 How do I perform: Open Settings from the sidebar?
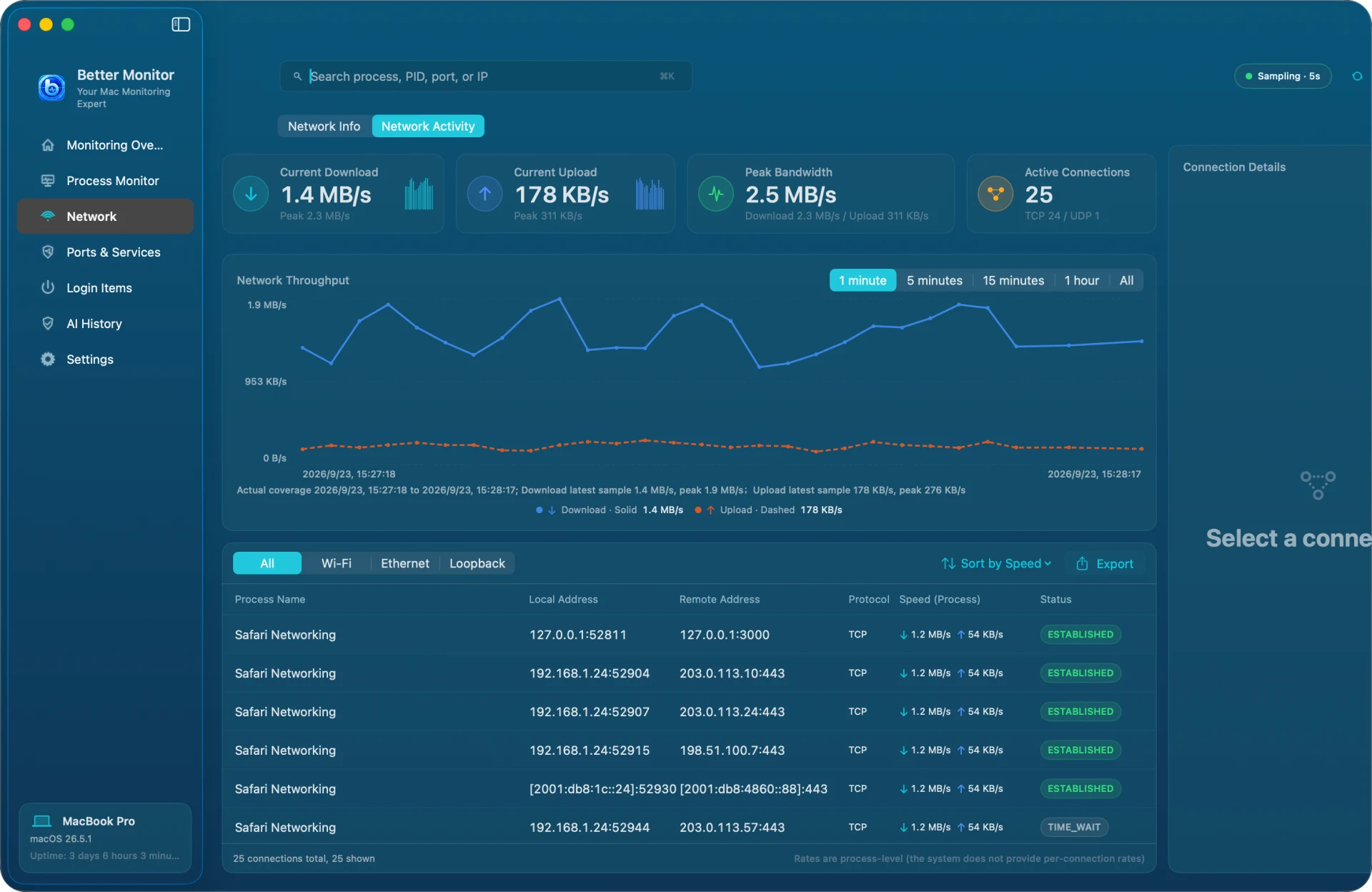(105, 360)
